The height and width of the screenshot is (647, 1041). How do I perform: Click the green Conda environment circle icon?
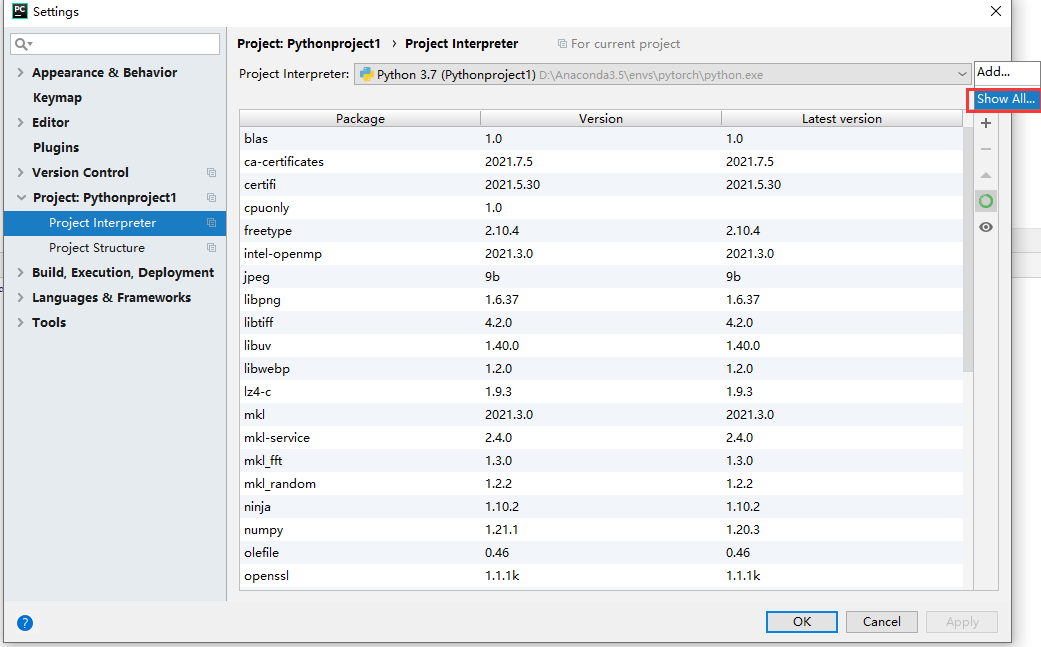pos(986,201)
